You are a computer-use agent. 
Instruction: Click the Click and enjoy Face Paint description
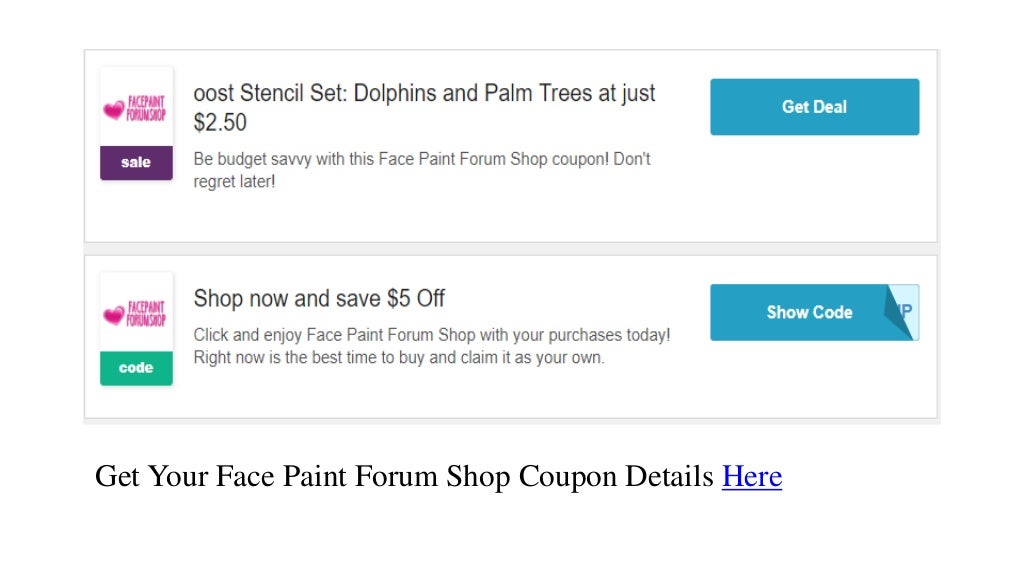(432, 335)
